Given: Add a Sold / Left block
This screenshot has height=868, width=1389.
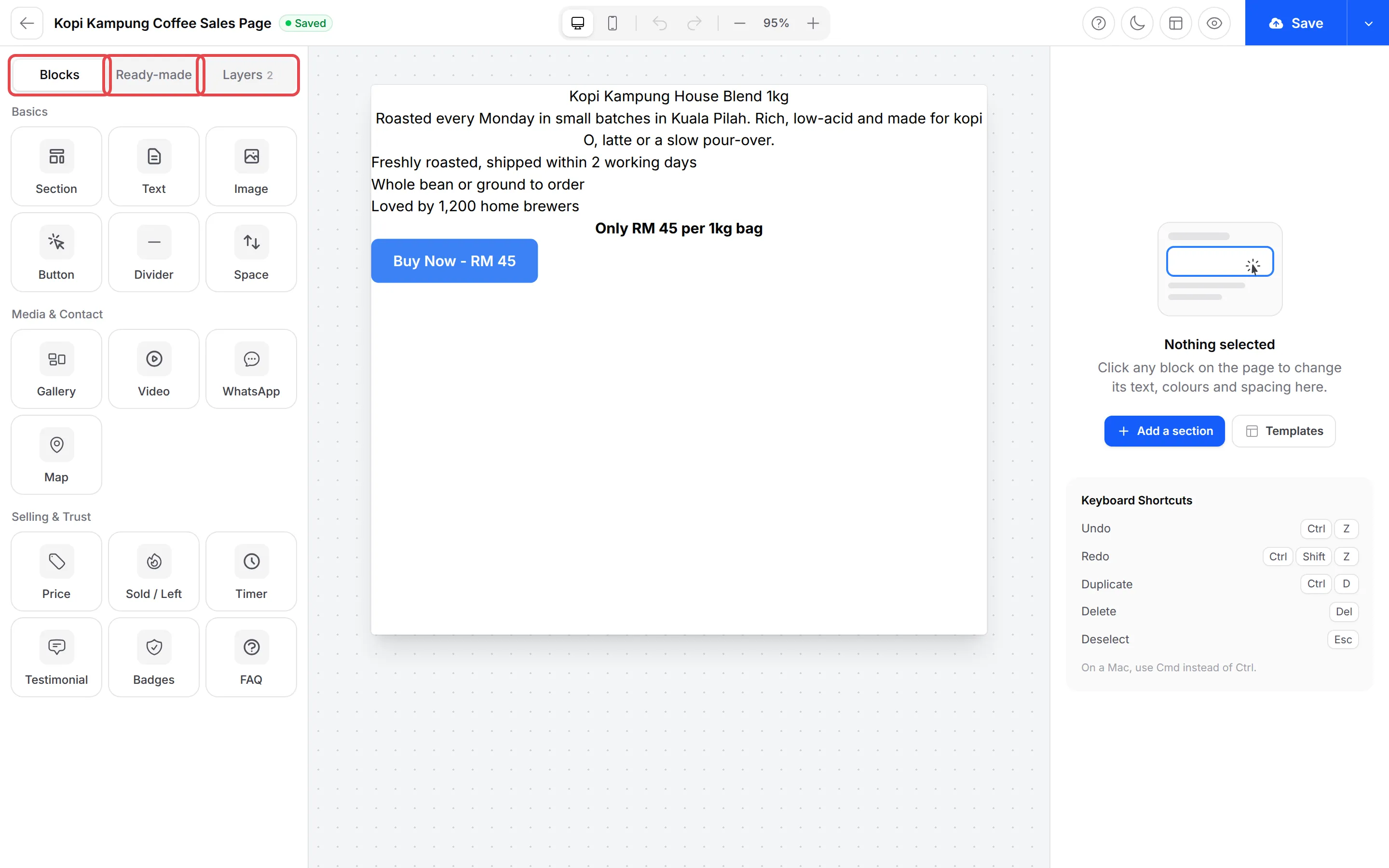Looking at the screenshot, I should click(154, 572).
